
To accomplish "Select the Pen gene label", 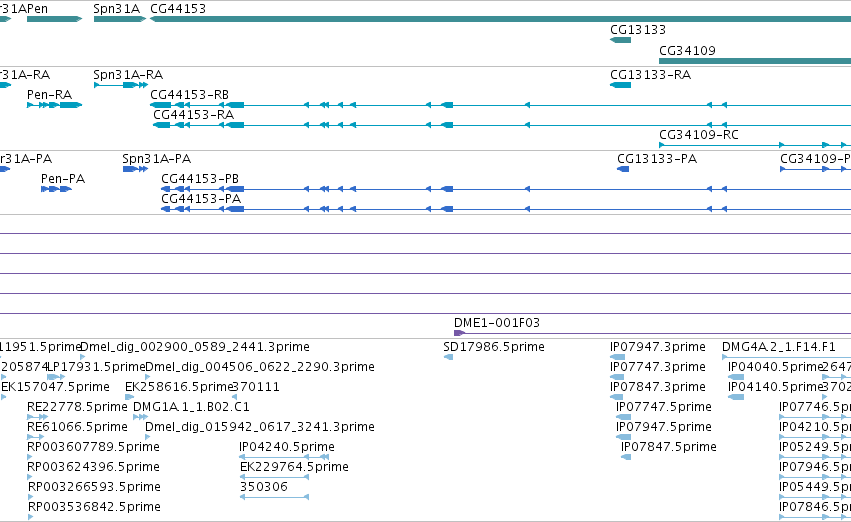I will [37, 9].
